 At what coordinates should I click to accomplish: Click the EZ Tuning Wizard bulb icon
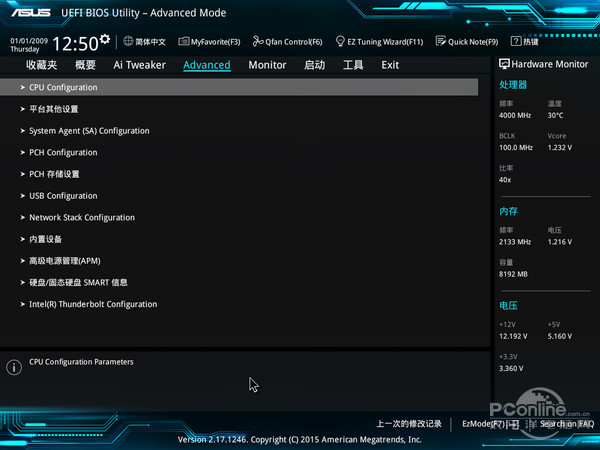pos(340,41)
